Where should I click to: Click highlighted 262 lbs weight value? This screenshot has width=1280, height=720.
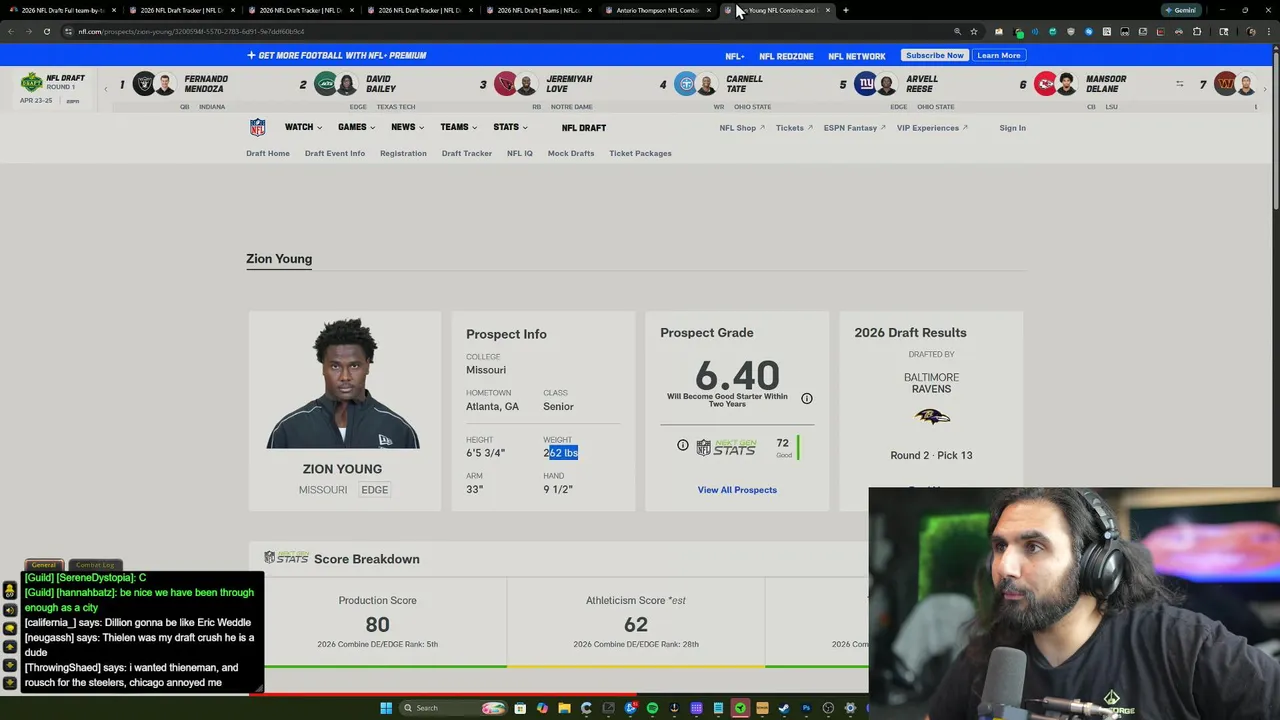(561, 453)
